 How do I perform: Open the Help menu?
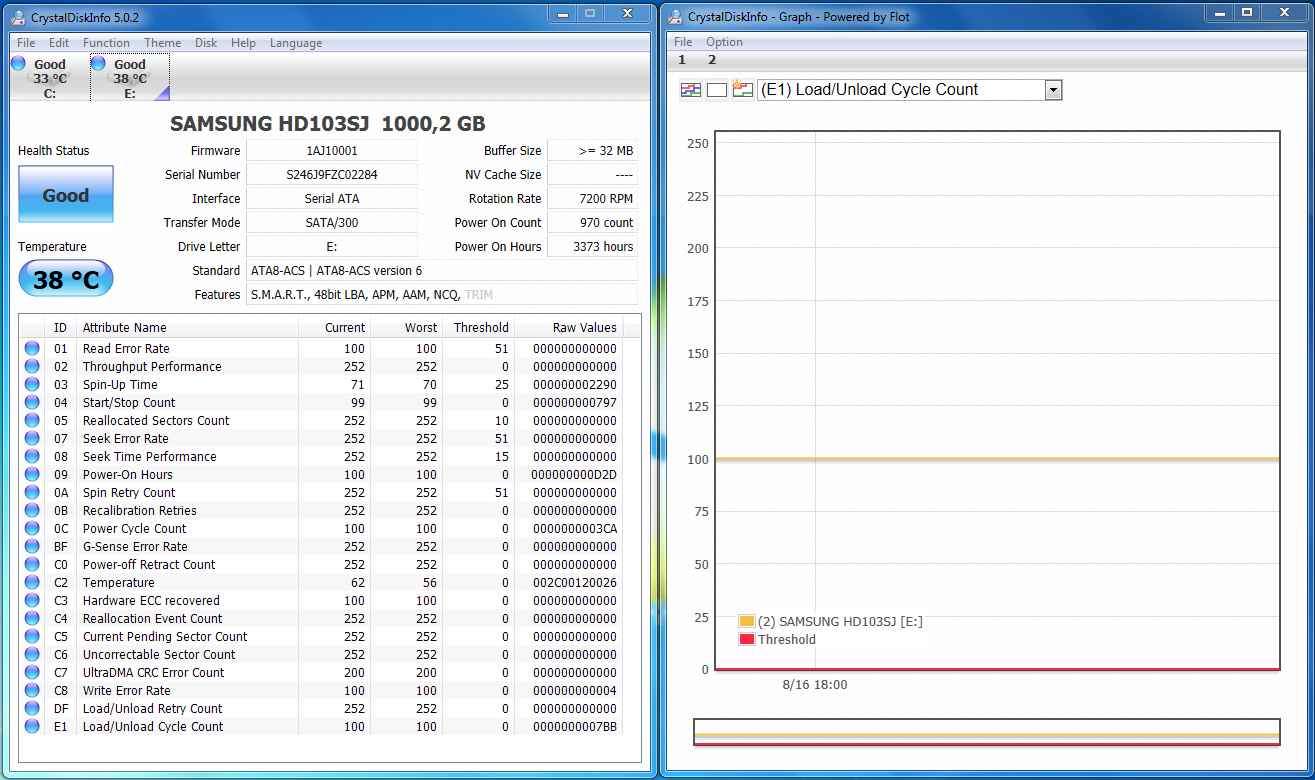(243, 43)
